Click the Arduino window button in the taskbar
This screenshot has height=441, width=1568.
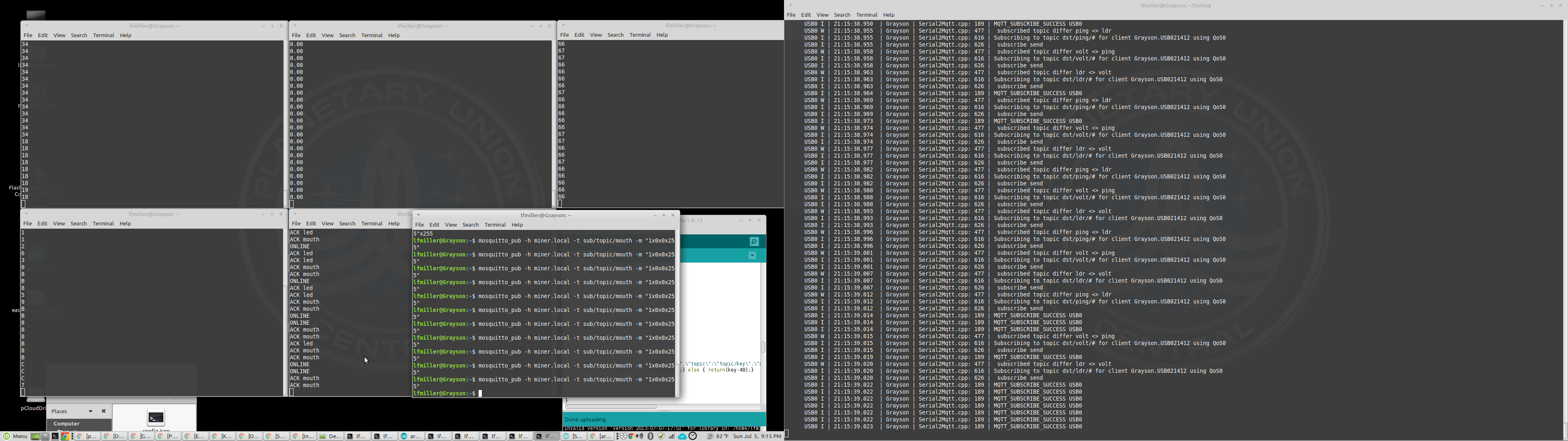412,436
